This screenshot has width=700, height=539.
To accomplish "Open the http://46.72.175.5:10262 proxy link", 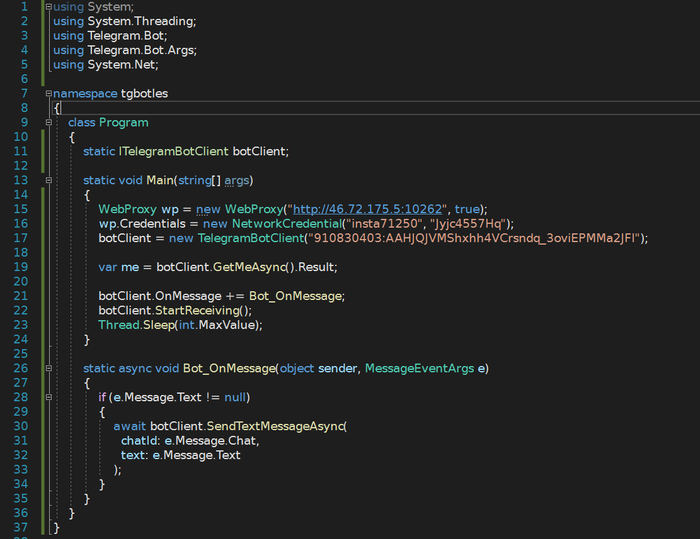I will click(x=367, y=209).
